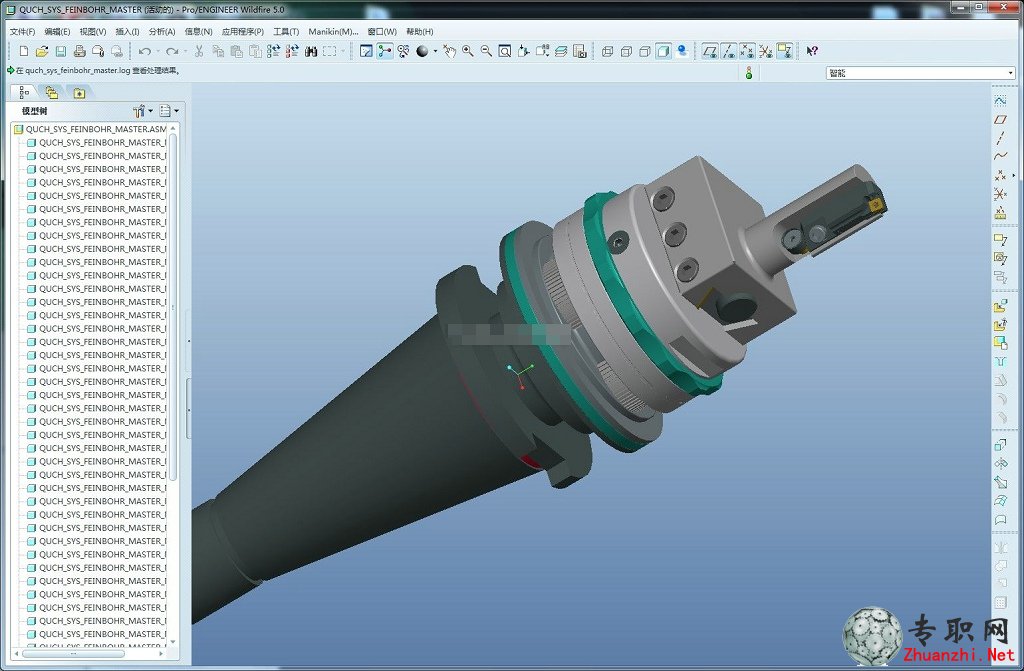The height and width of the screenshot is (671, 1024).
Task: Click the reorient view icon
Action: coord(524,51)
